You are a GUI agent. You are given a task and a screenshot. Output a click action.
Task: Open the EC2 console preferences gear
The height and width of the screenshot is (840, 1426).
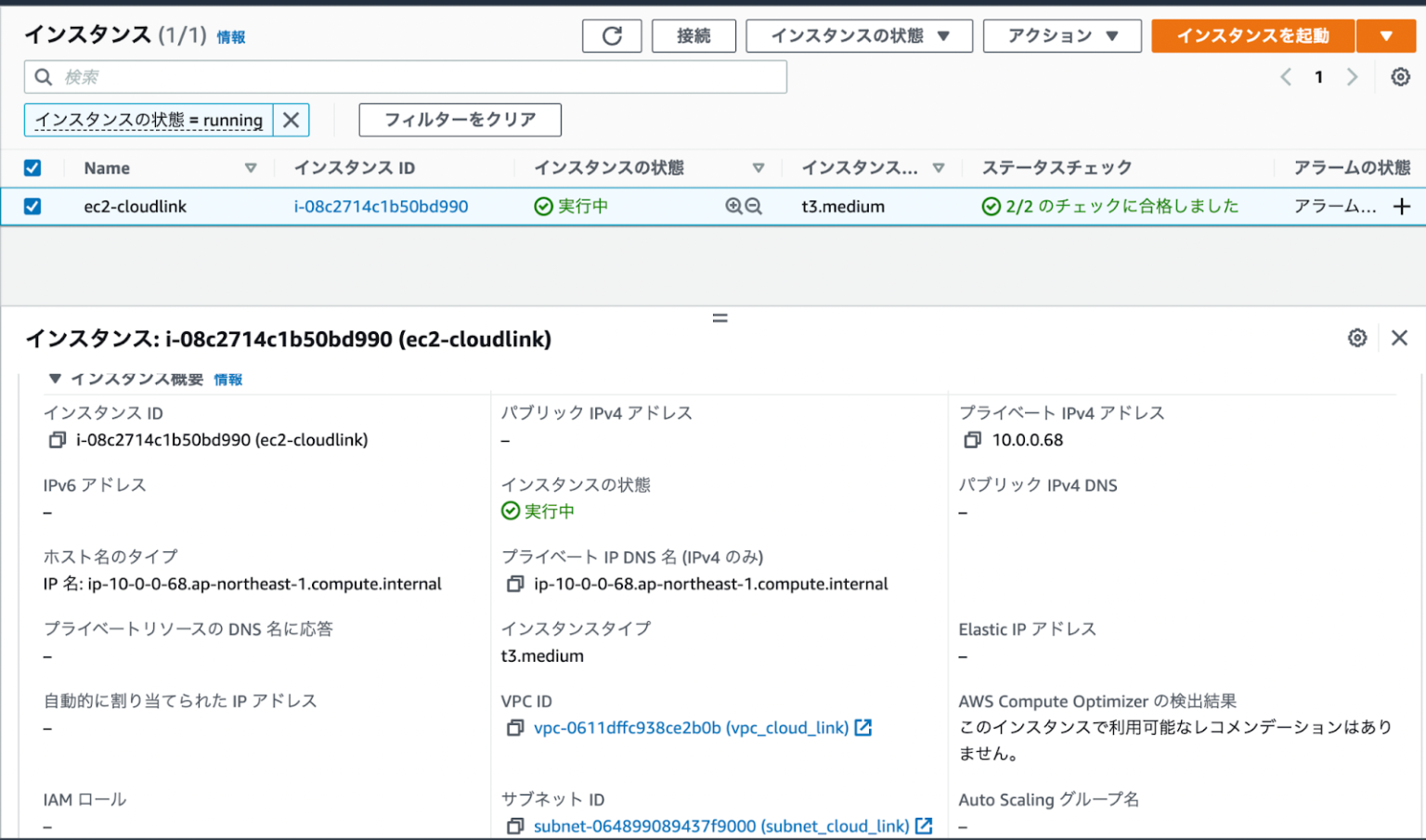tap(1400, 77)
